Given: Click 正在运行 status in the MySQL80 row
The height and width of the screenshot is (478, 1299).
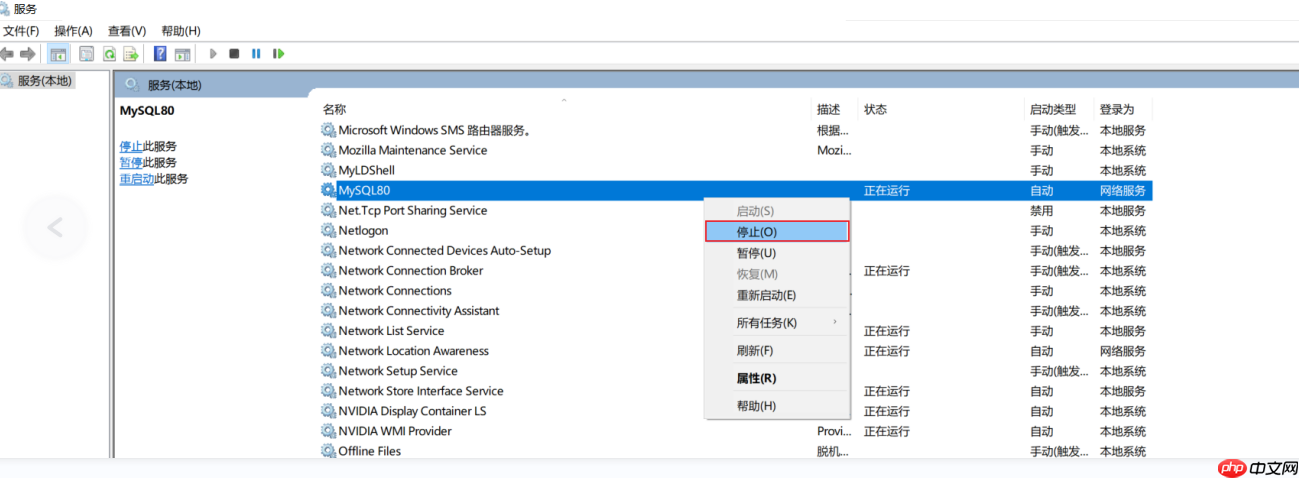Looking at the screenshot, I should point(887,190).
